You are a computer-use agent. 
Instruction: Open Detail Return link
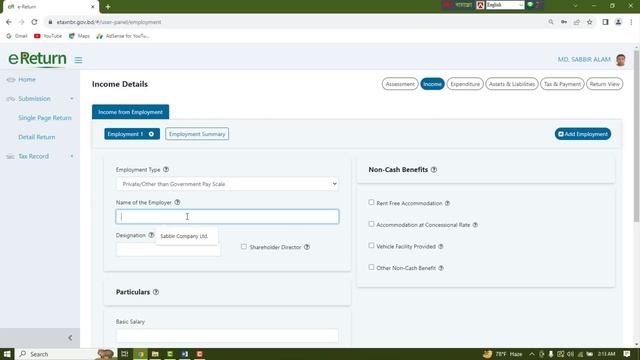pyautogui.click(x=37, y=137)
